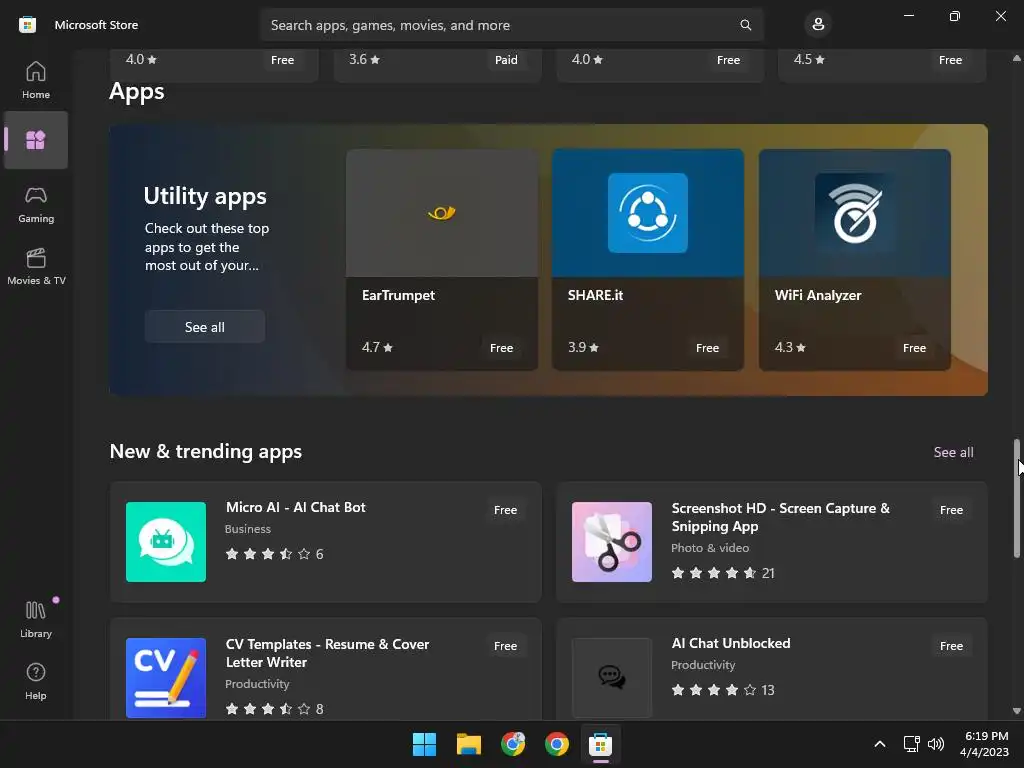Screen dimensions: 1024x768
Task: Show hidden tray icons chevron
Action: 880,744
